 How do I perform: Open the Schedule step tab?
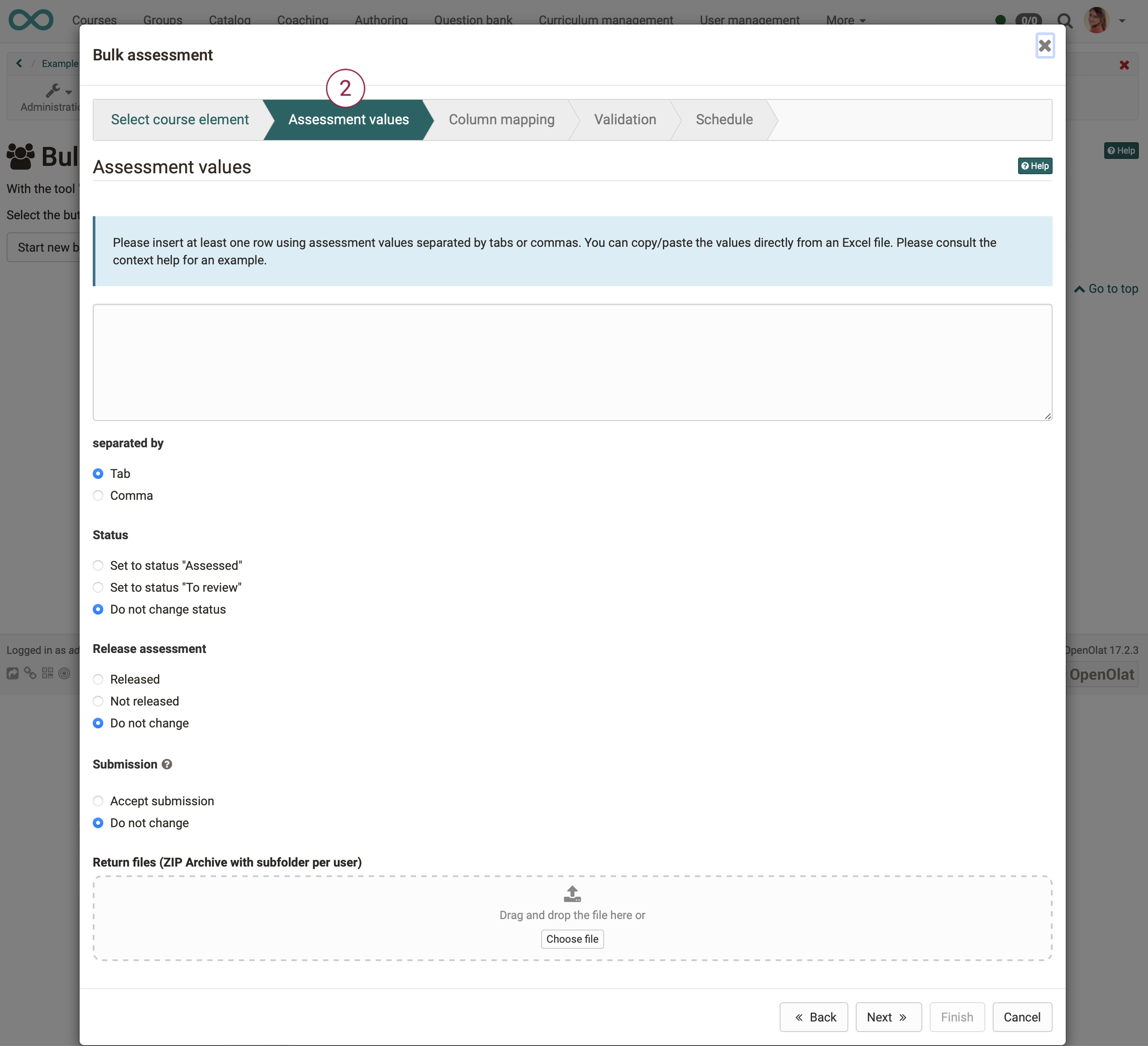(x=724, y=119)
